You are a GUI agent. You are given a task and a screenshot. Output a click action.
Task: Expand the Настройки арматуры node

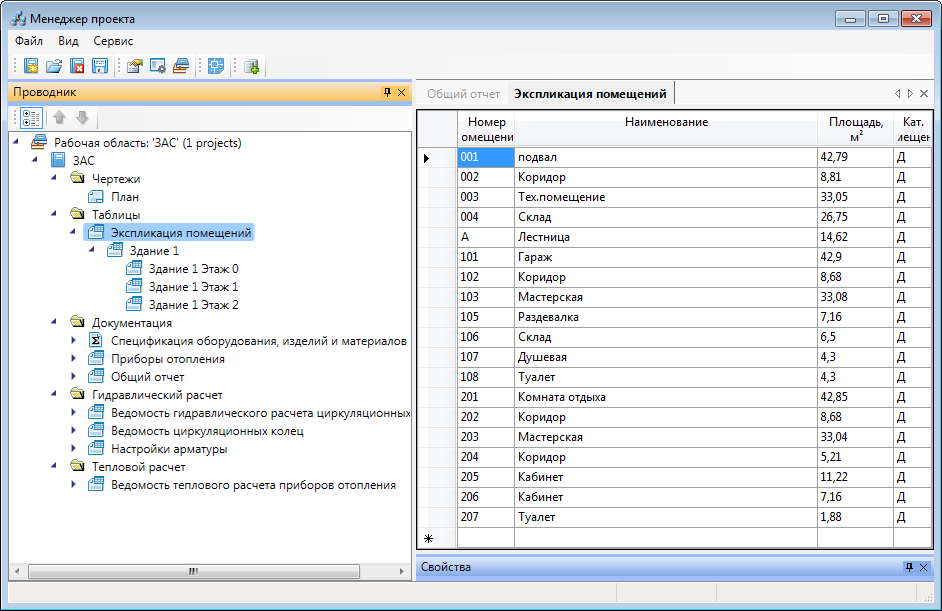click(x=73, y=449)
